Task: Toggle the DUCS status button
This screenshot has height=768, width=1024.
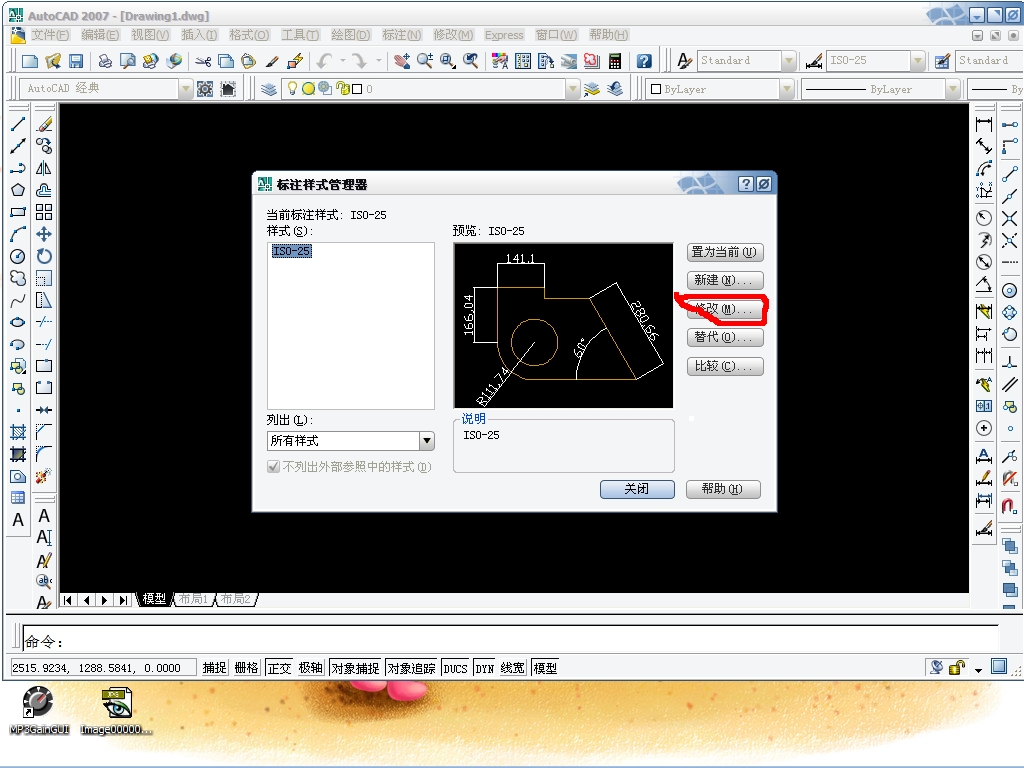Action: click(x=455, y=667)
